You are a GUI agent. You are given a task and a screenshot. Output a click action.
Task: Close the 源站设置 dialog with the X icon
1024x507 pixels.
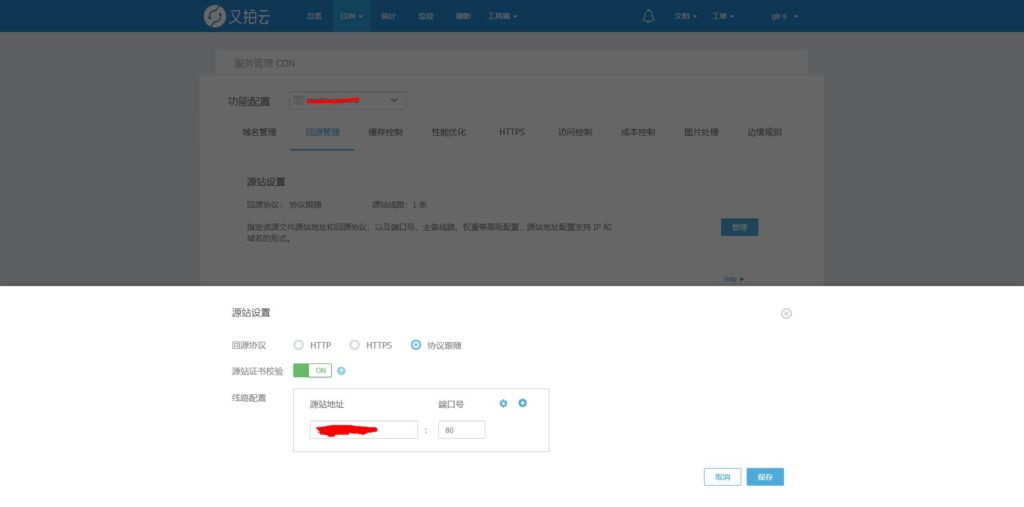786,314
